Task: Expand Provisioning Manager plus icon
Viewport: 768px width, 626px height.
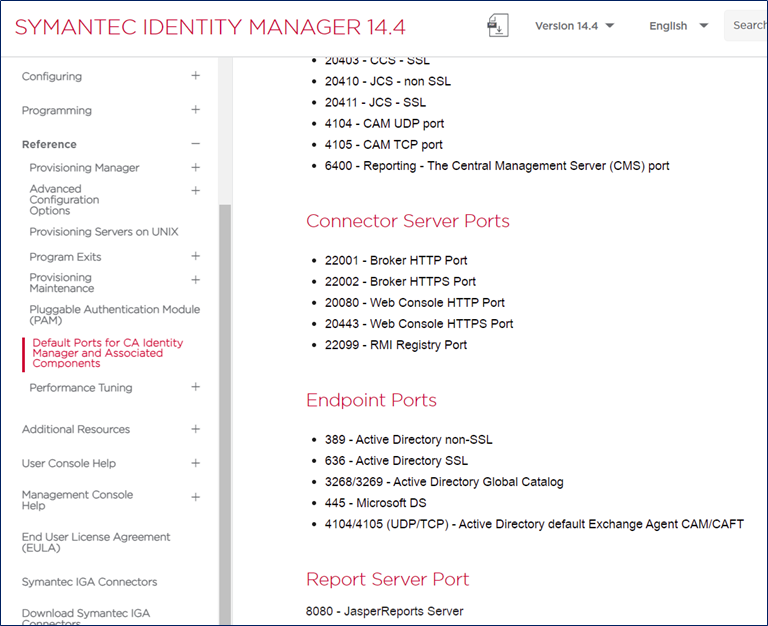Action: point(195,168)
